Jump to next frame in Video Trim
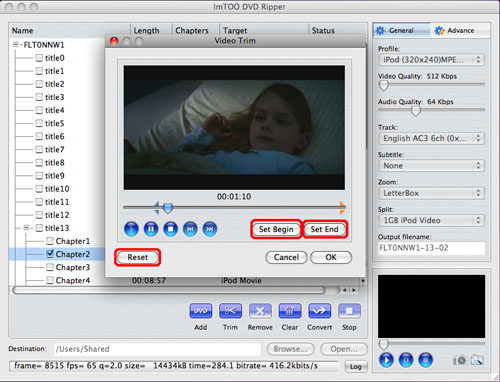This screenshot has height=382, width=500. 210,229
